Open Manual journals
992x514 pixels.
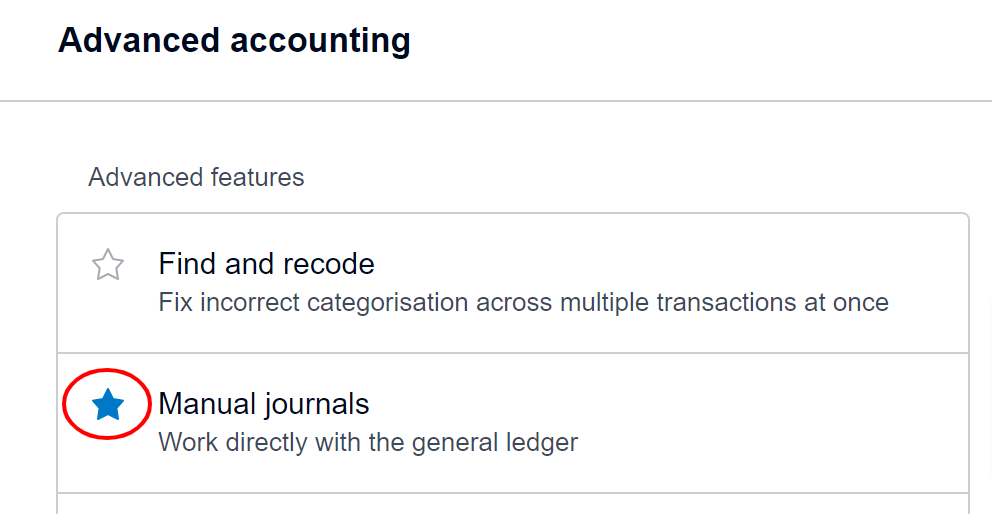tap(264, 404)
